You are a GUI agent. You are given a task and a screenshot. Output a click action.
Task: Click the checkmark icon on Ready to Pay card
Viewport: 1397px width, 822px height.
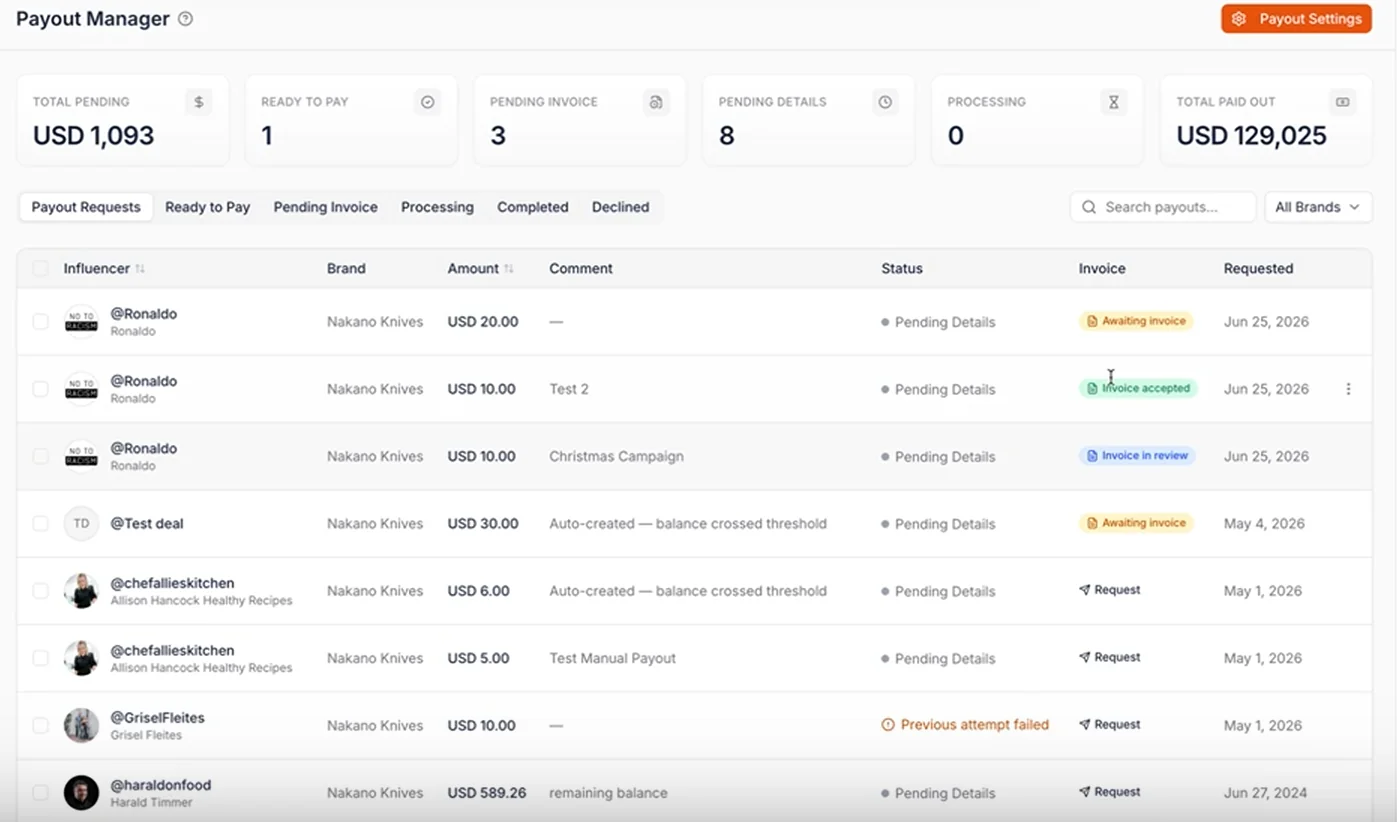(x=428, y=102)
